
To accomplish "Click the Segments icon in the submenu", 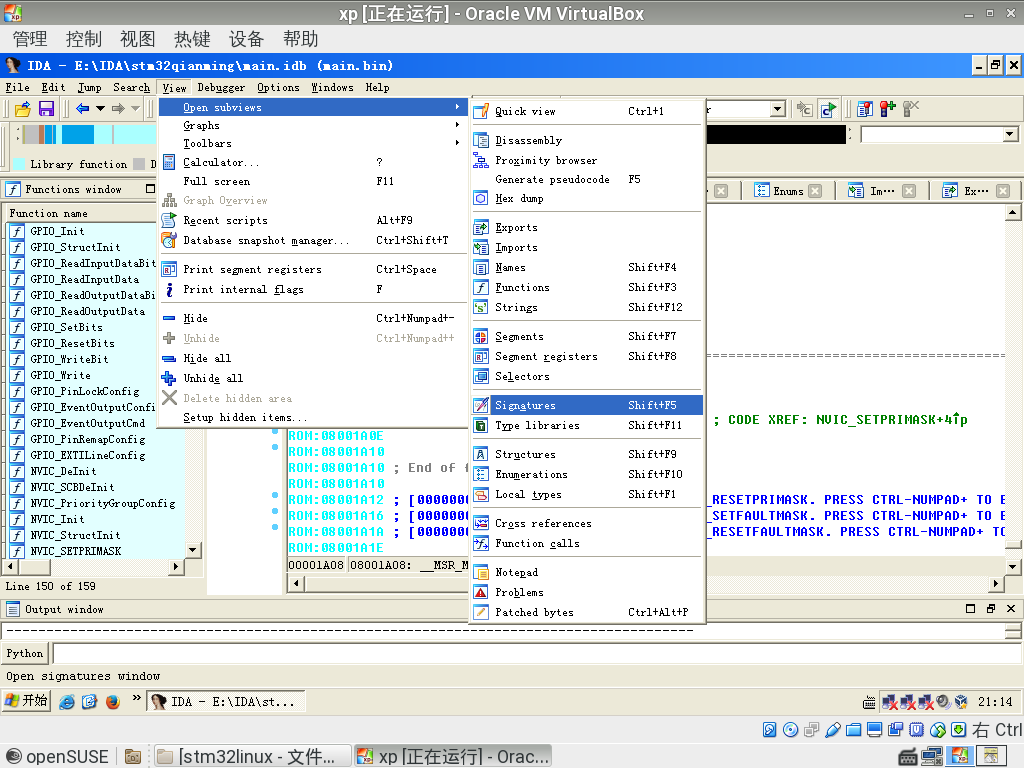I will [481, 336].
